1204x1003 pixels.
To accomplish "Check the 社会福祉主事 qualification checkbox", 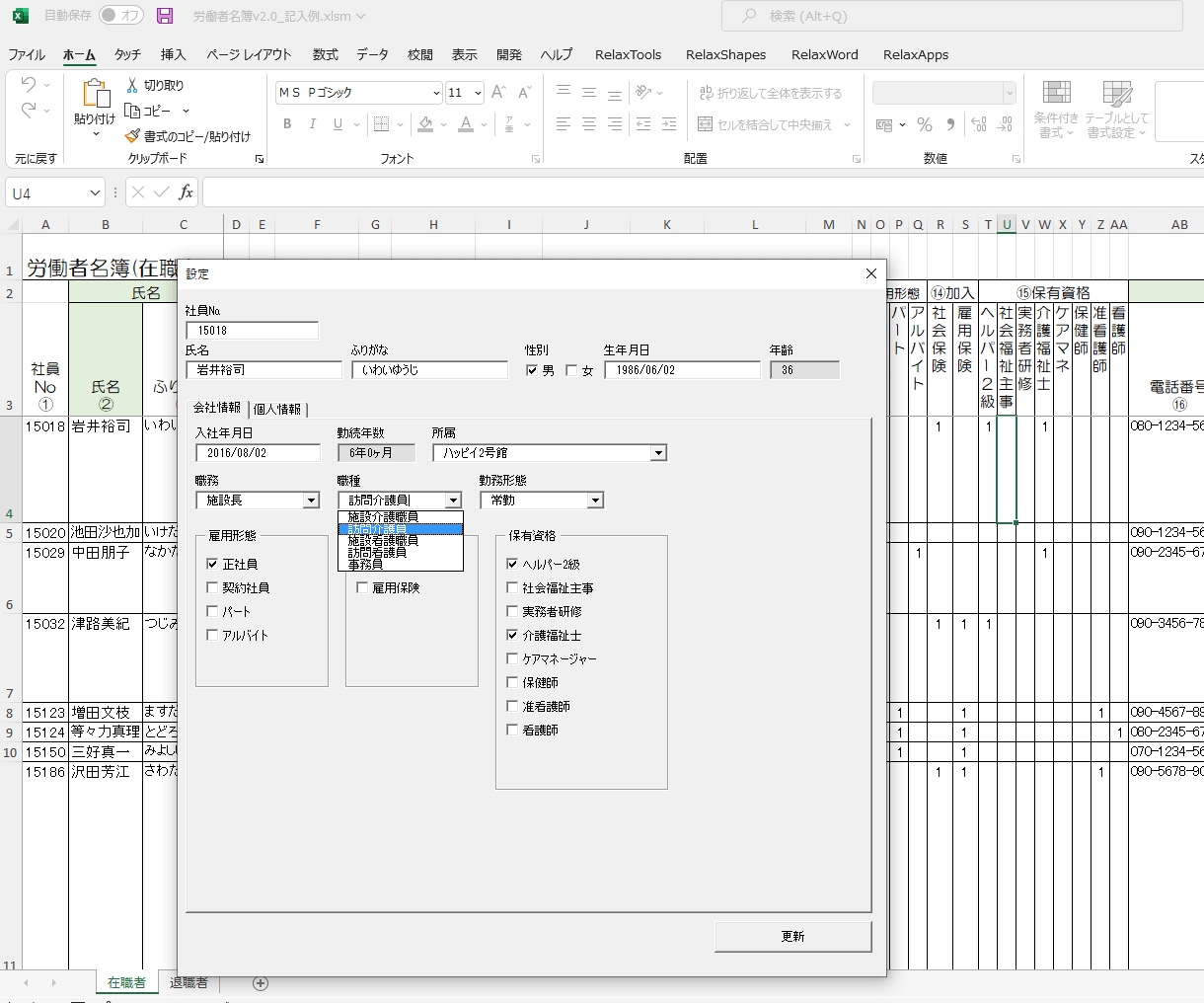I will click(x=512, y=588).
